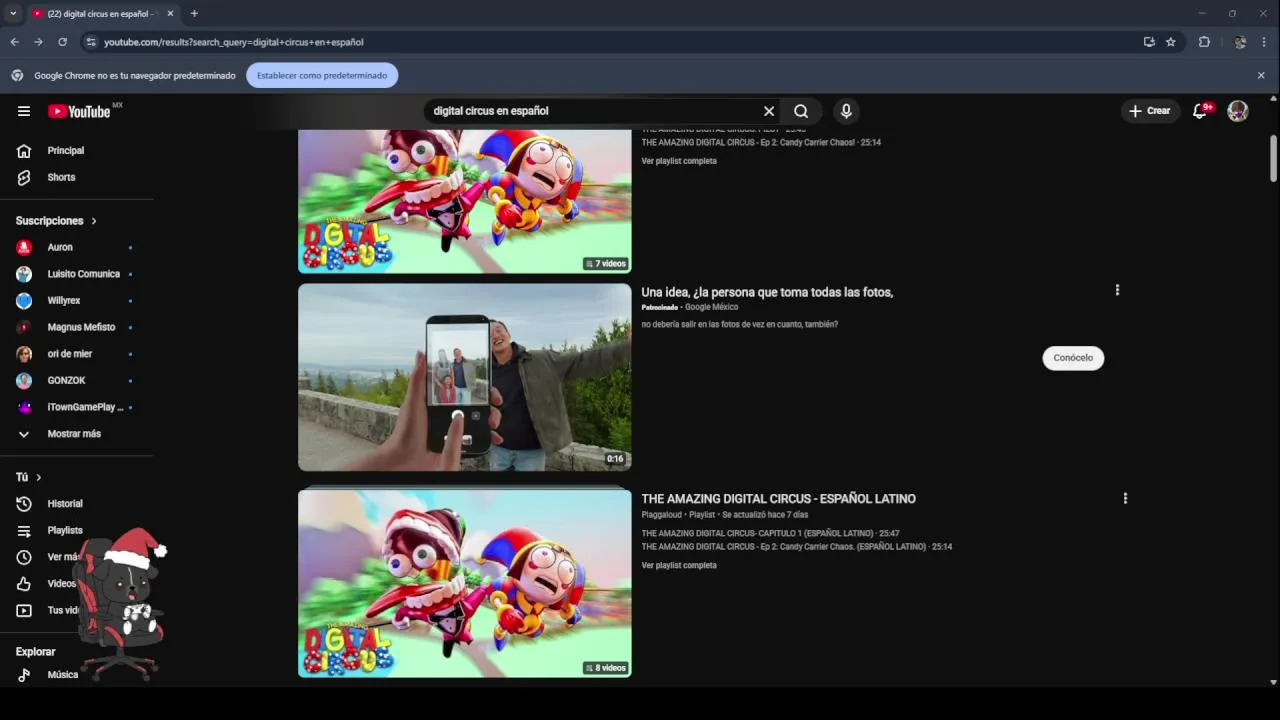Click Ver playlist completa of the 7-video playlist

tap(679, 161)
